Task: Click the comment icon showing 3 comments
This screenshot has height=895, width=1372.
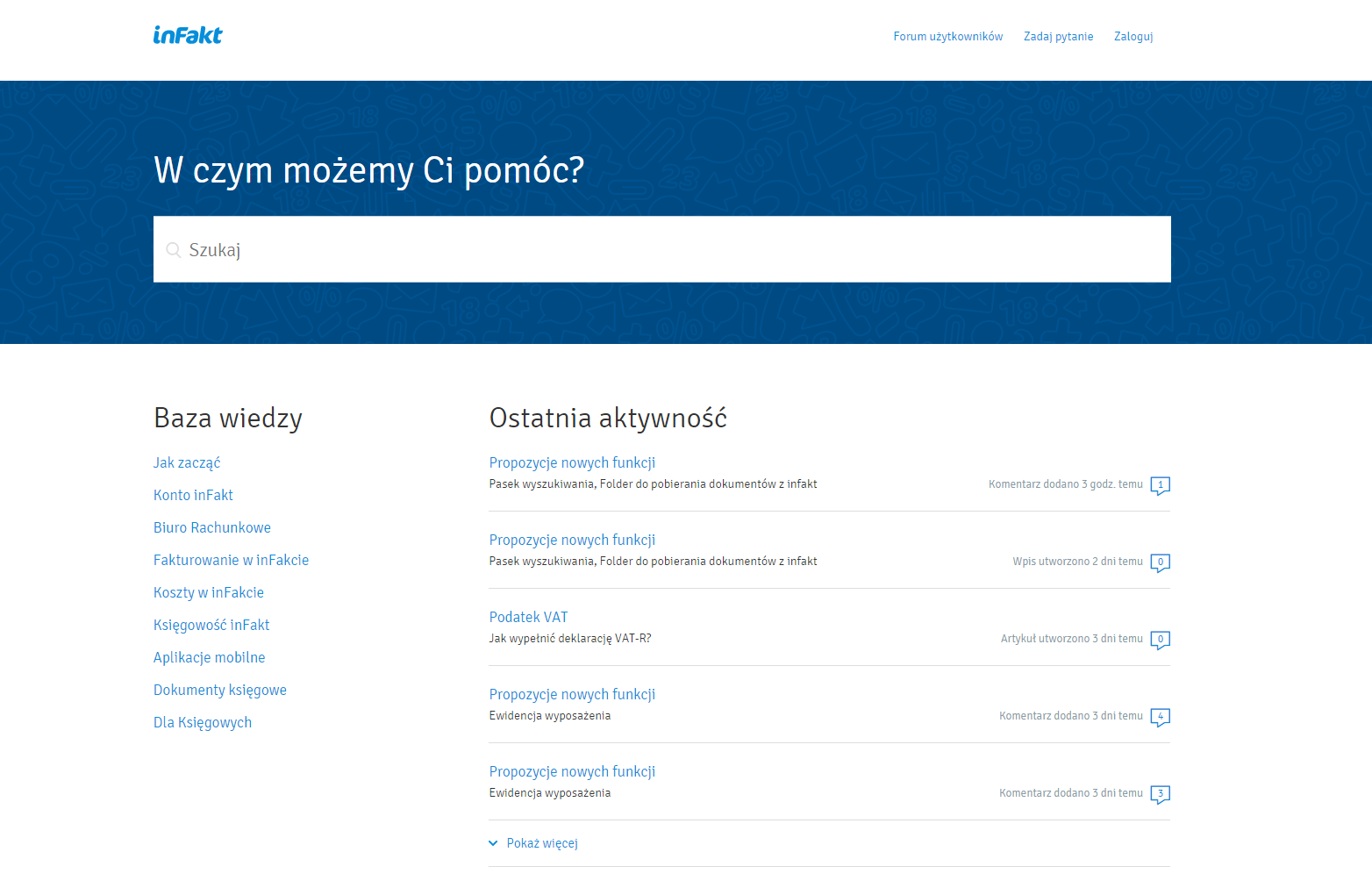Action: tap(1160, 794)
